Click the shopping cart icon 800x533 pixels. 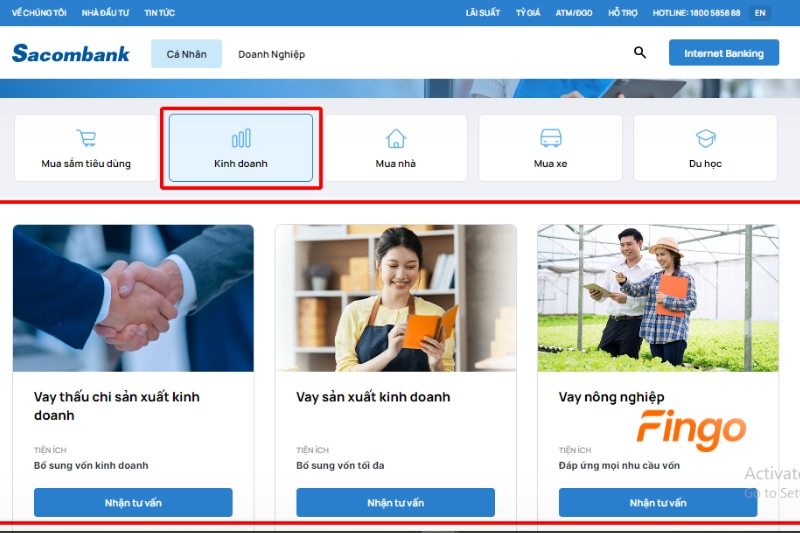(86, 138)
